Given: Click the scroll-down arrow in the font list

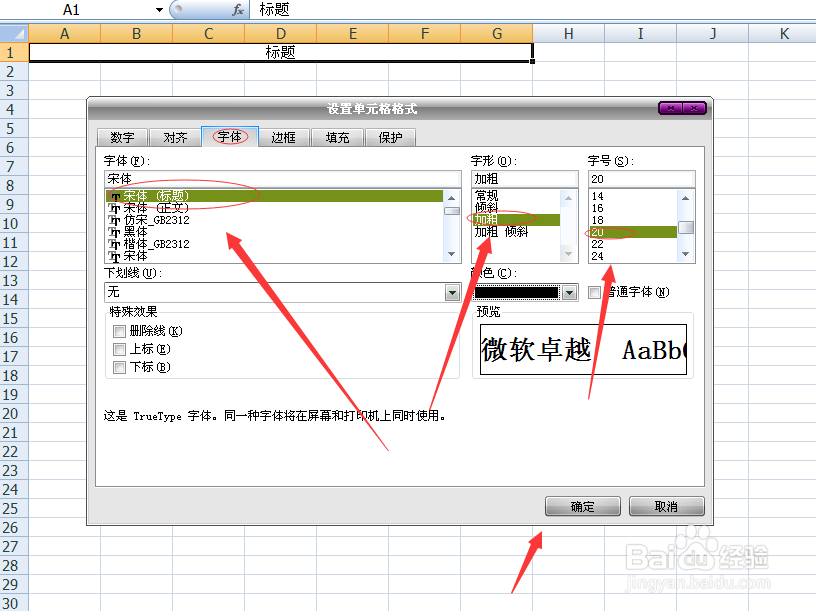Looking at the screenshot, I should click(x=451, y=253).
